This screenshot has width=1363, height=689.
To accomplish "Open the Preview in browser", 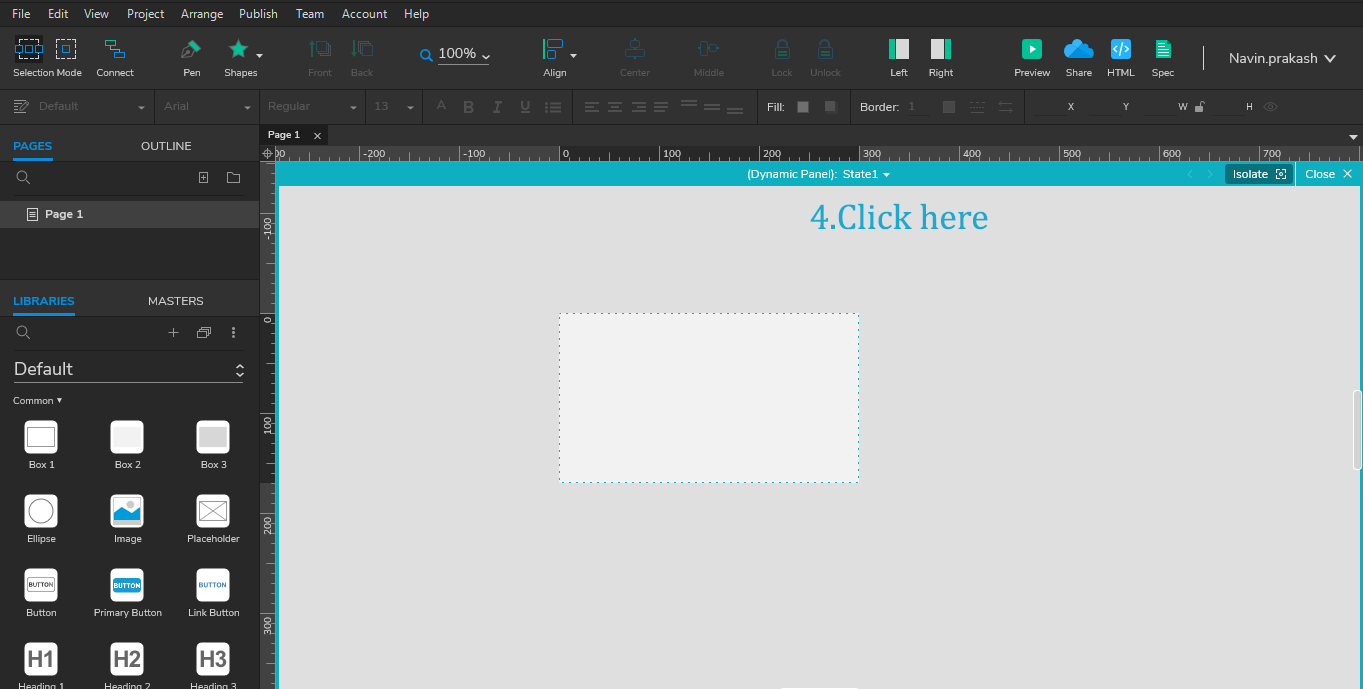I will click(x=1031, y=49).
